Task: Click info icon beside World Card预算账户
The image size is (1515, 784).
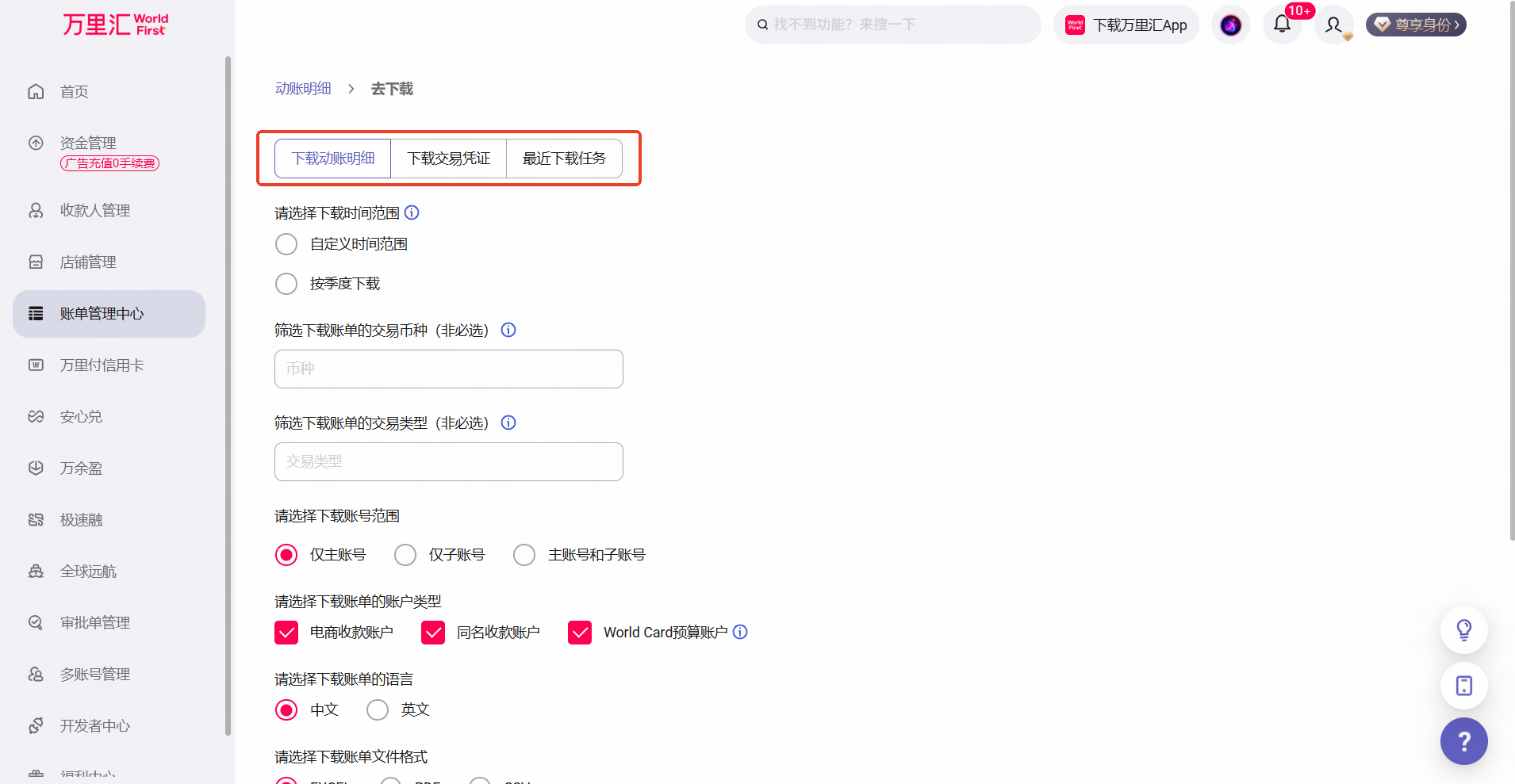Action: pos(740,632)
